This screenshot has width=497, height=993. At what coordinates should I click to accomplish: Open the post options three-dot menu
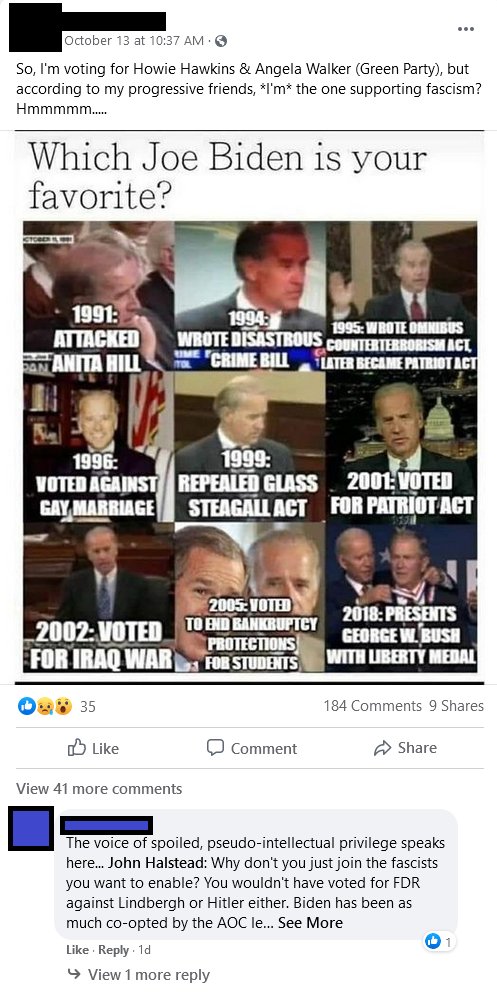pyautogui.click(x=466, y=29)
